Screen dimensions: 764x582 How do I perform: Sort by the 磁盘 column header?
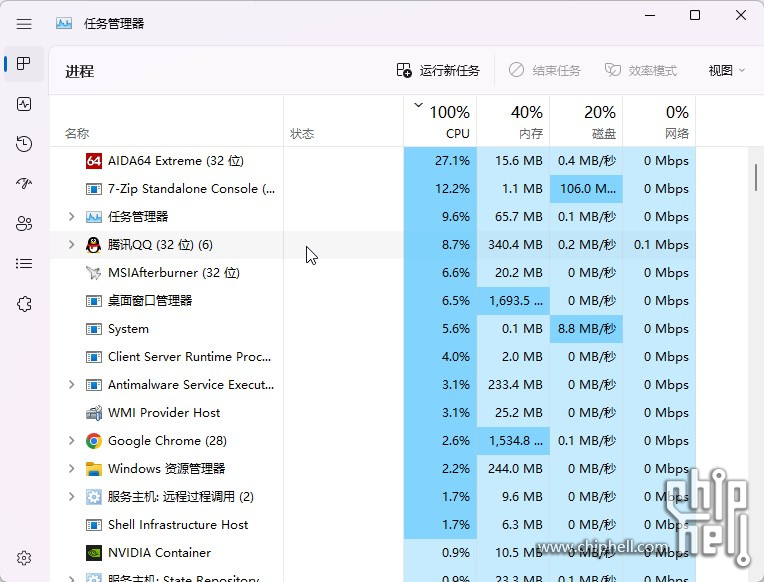(586, 121)
